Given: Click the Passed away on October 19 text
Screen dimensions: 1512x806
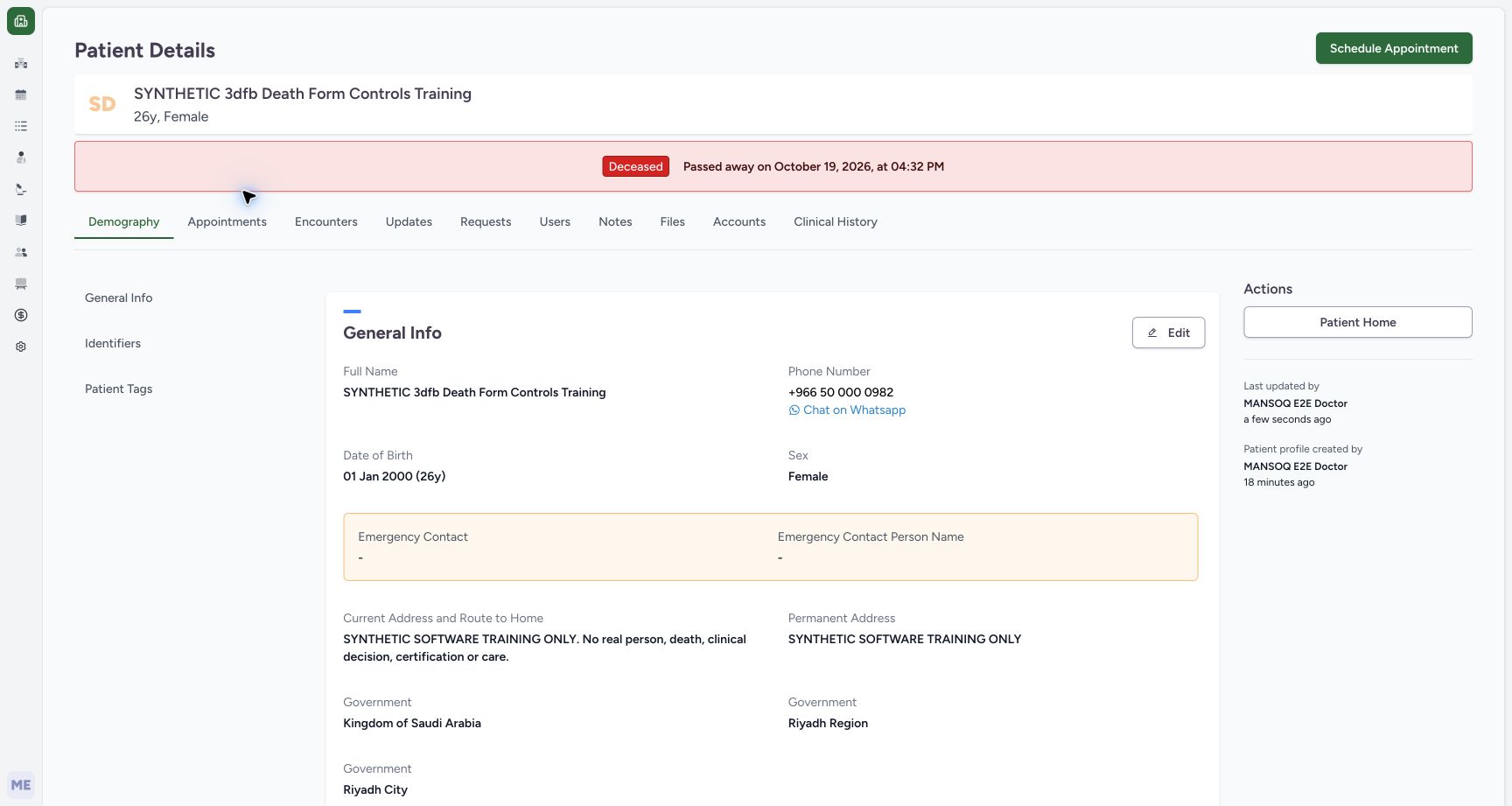Looking at the screenshot, I should point(814,166).
